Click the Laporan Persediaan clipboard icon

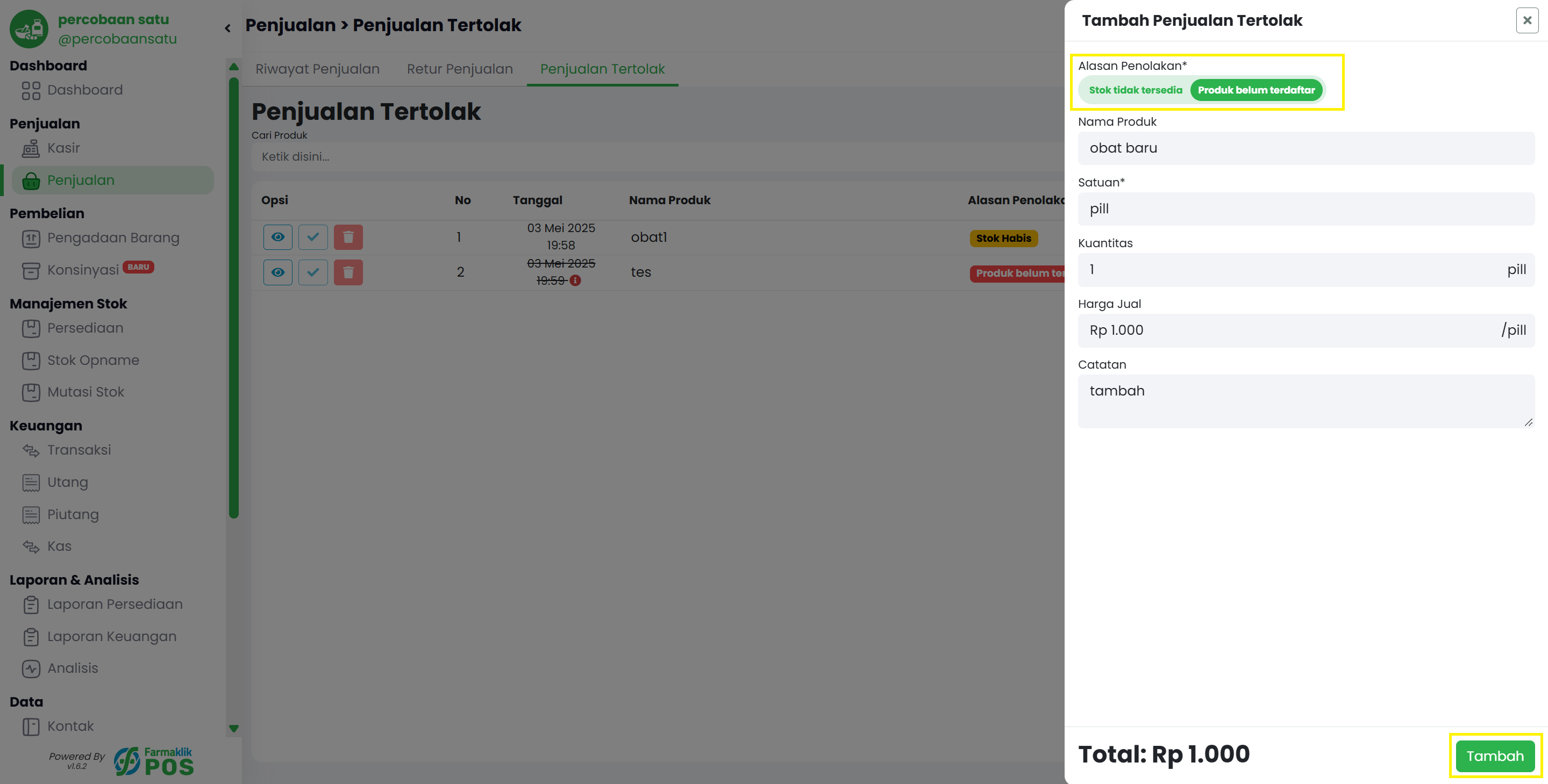[31, 605]
